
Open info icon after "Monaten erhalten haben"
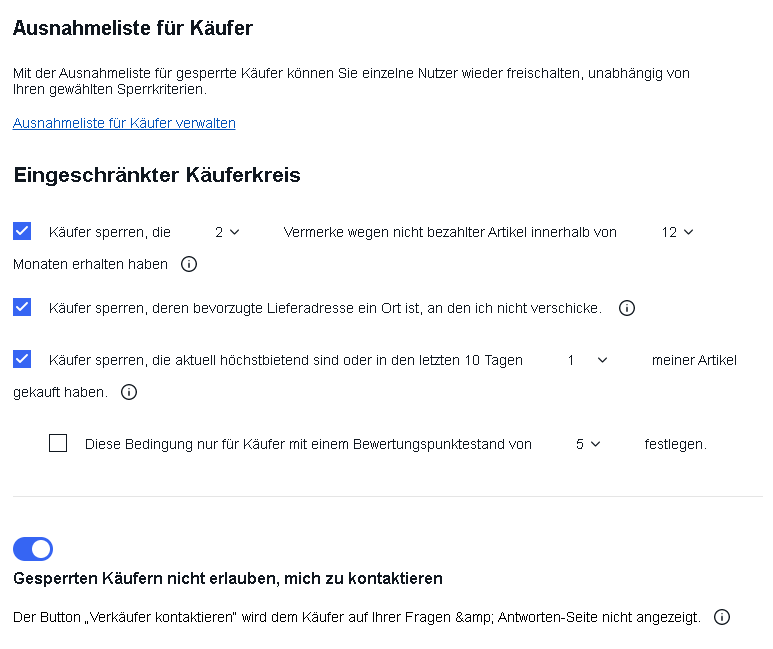pyautogui.click(x=189, y=264)
